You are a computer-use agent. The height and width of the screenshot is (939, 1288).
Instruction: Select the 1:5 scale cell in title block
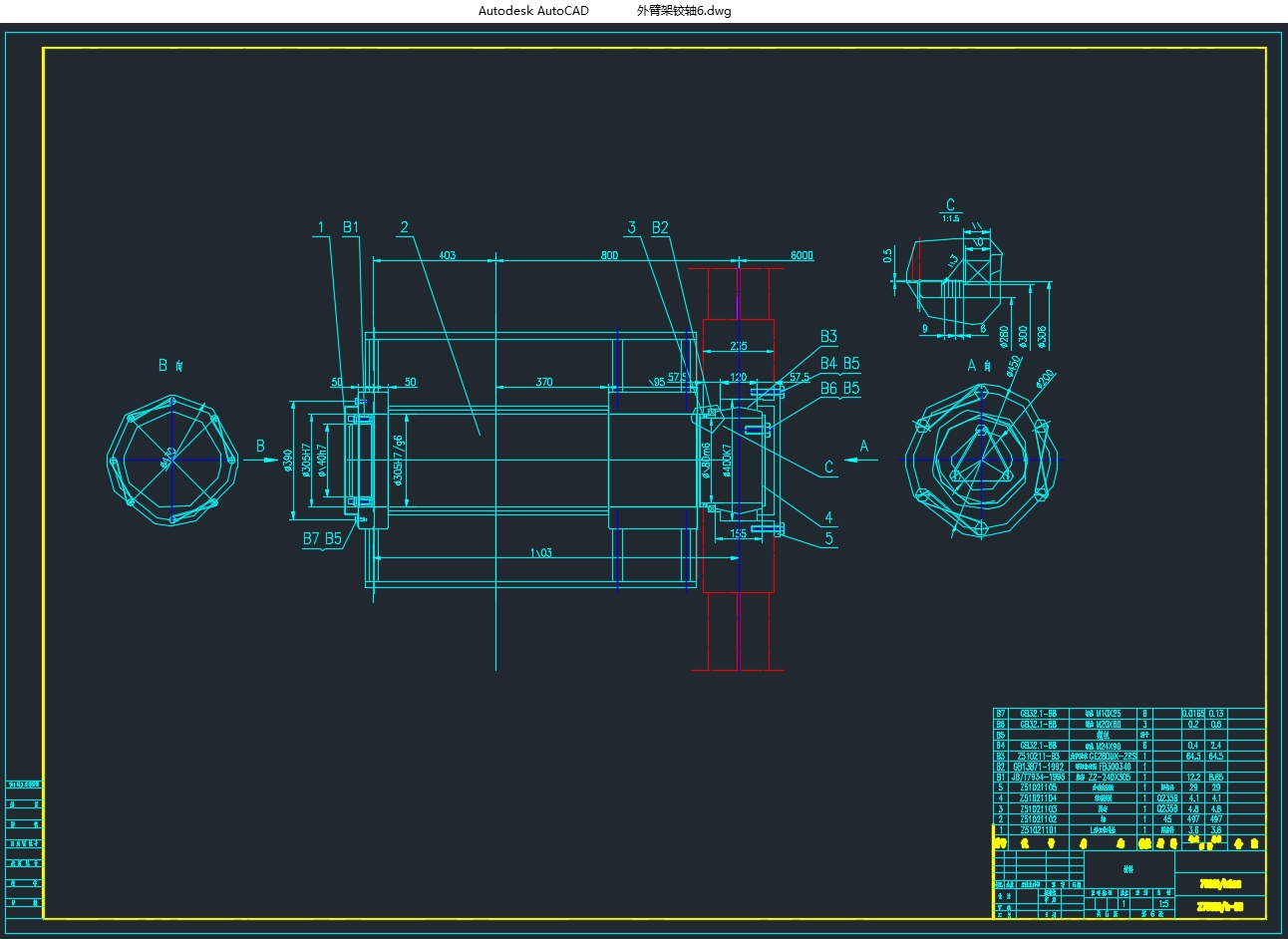[1163, 904]
